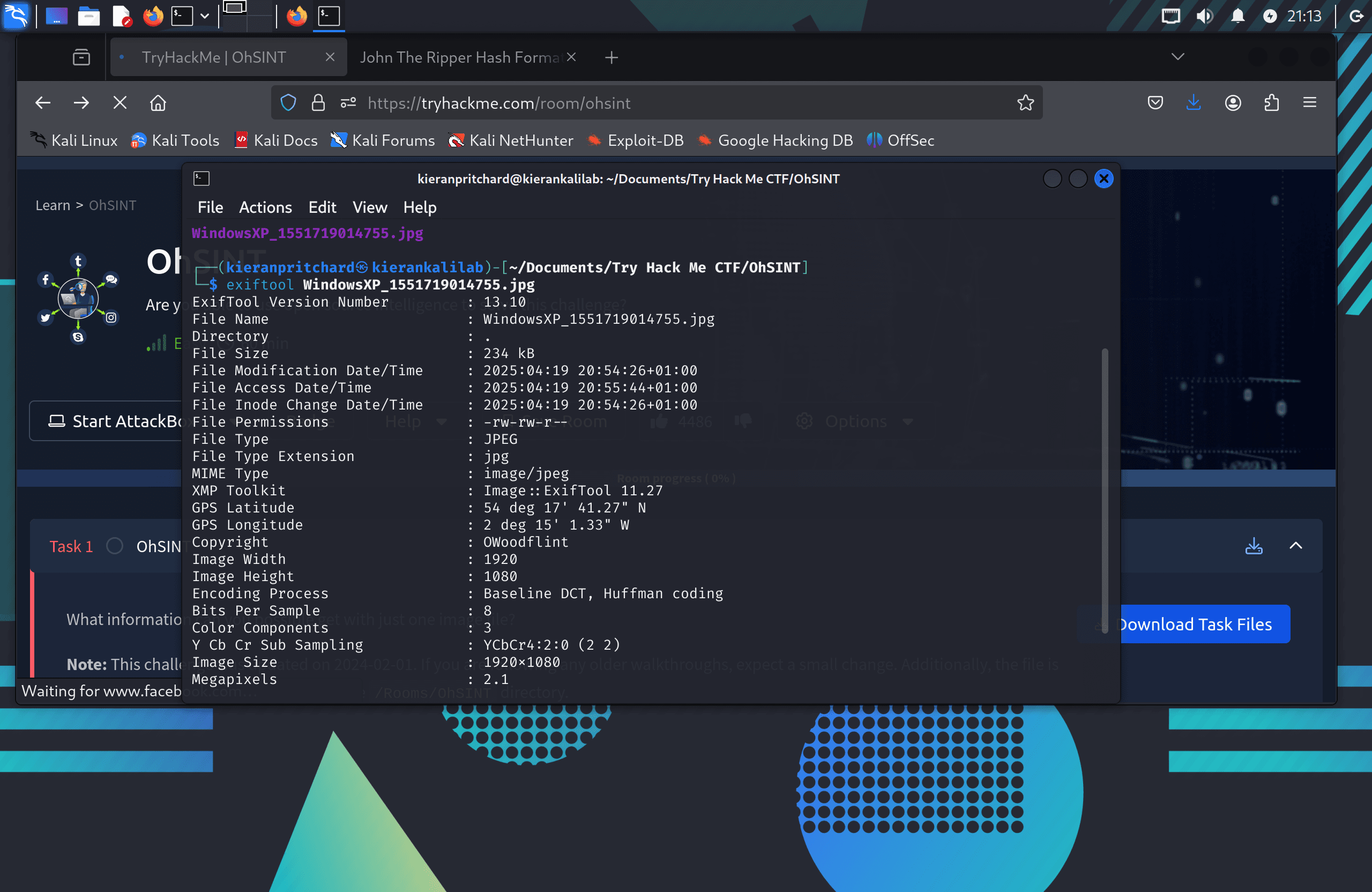Close the John The Ripper tab
The image size is (1372, 892).
pos(571,57)
